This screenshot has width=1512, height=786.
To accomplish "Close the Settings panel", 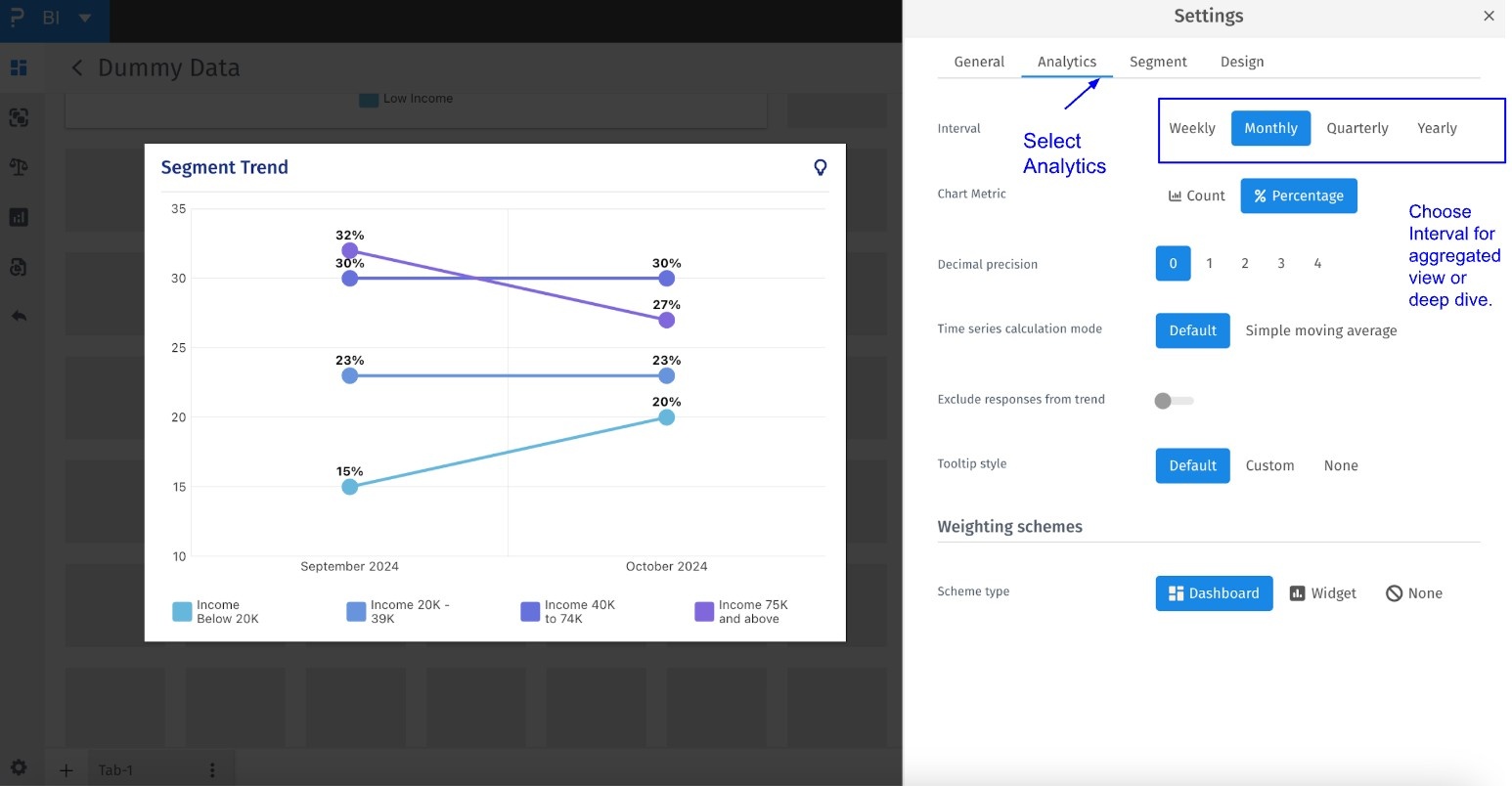I will point(1489,16).
